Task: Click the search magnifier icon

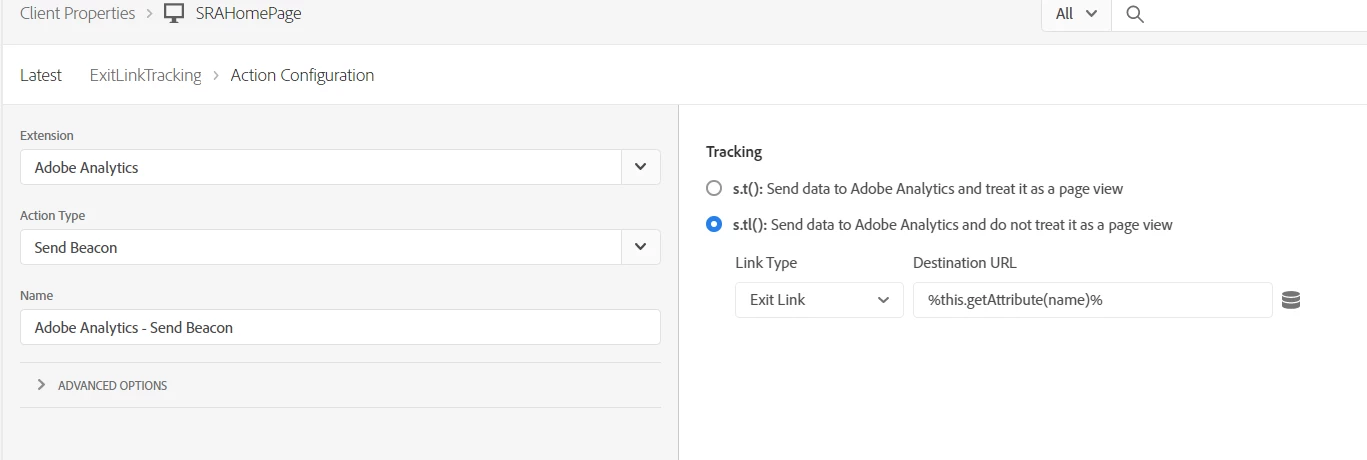Action: [1134, 14]
